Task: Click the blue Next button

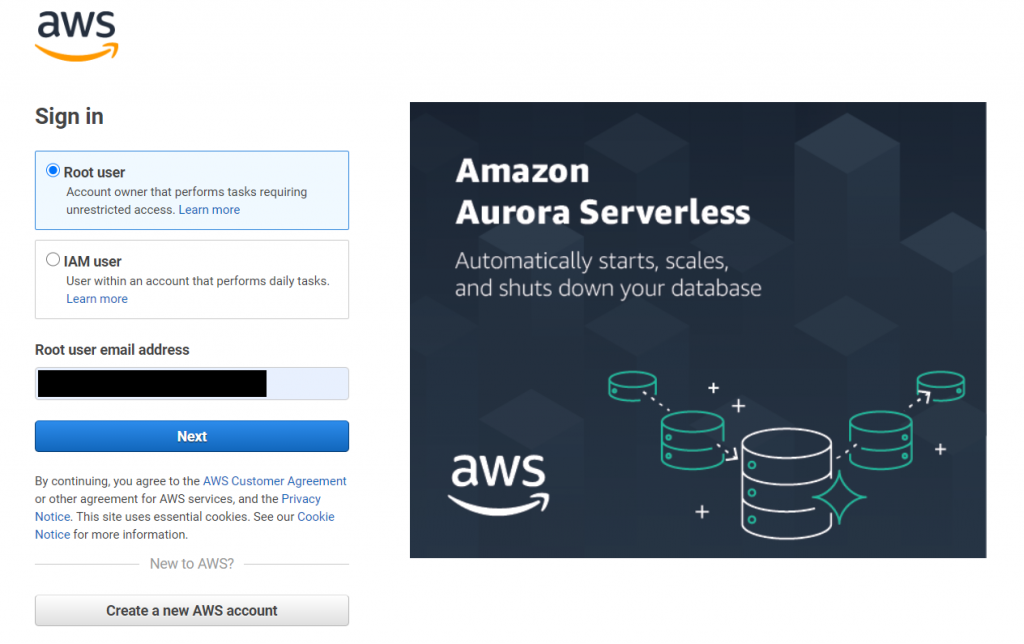Action: click(x=192, y=436)
